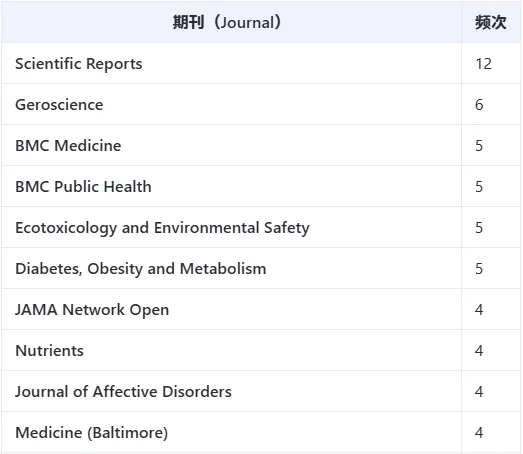Click the BMC Public Health entry
The image size is (523, 454).
tap(83, 187)
